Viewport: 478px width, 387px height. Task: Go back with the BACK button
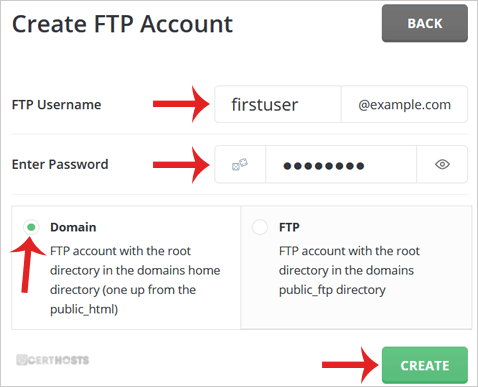[x=425, y=23]
